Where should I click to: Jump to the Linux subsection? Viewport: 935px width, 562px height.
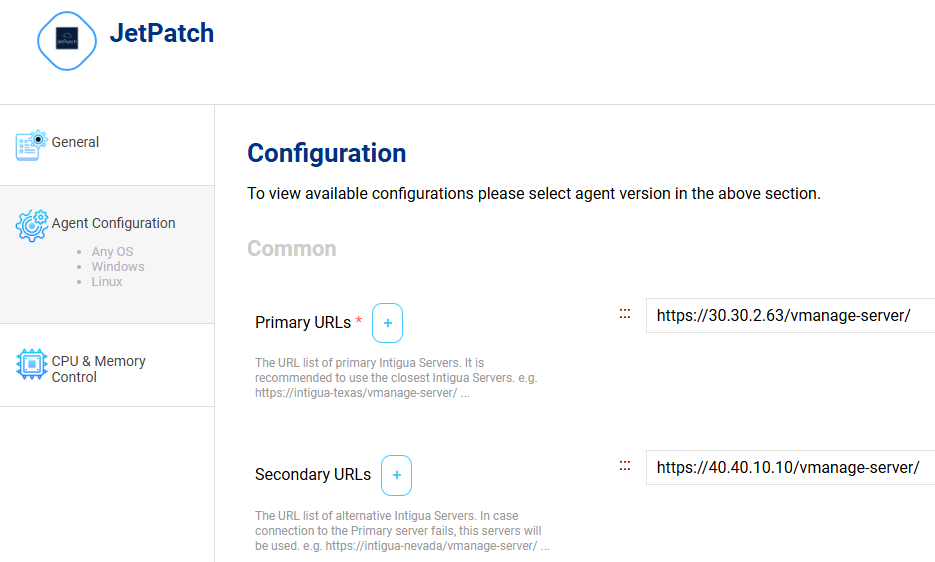point(107,282)
